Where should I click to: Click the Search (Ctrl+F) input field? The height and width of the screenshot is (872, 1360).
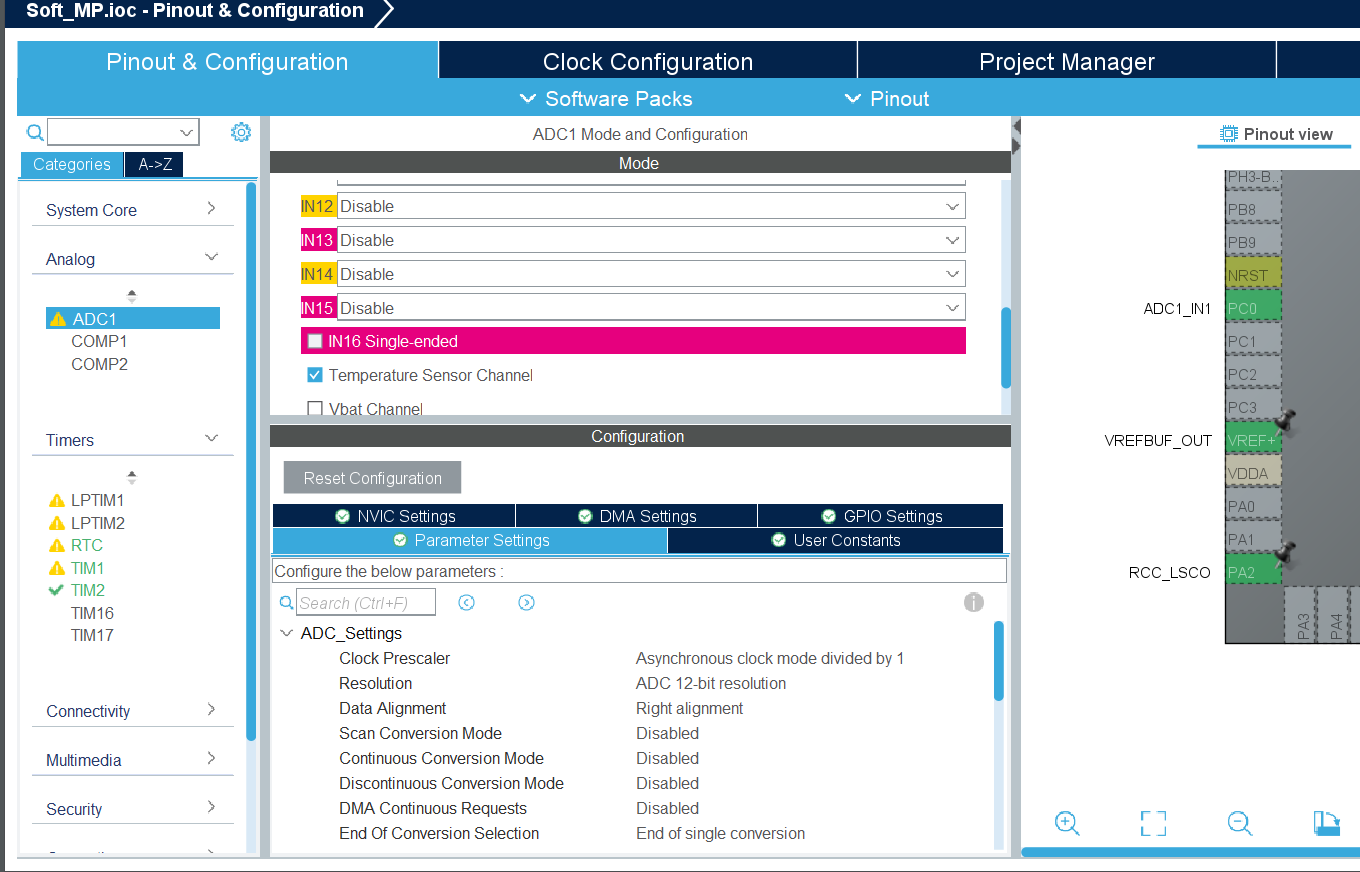pos(365,601)
